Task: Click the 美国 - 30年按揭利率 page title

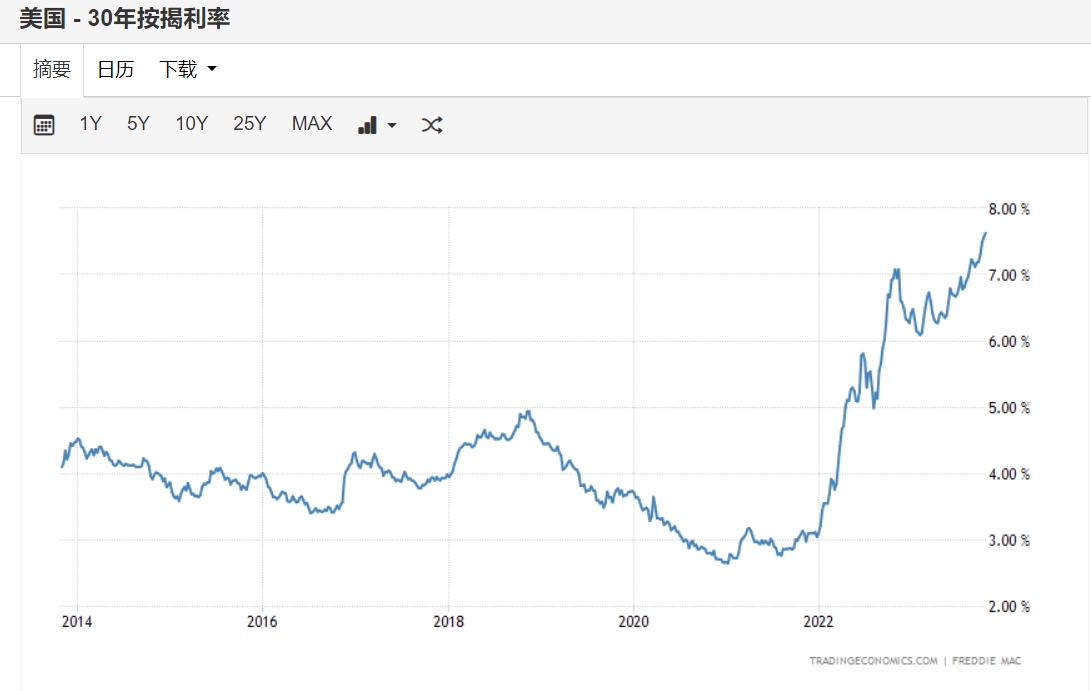Action: (125, 19)
